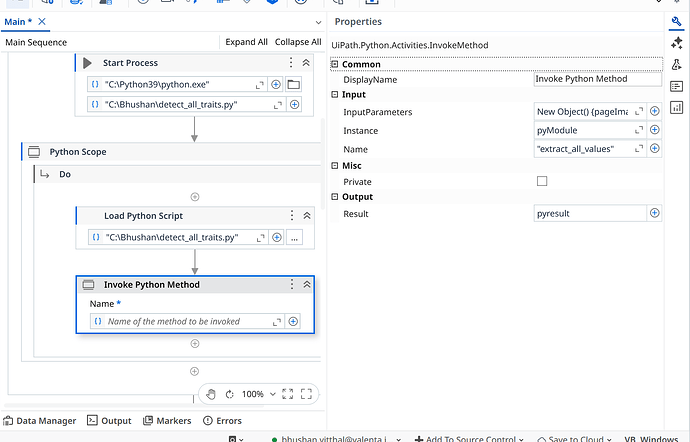Switch to the Main tab
Image resolution: width=690 pixels, height=442 pixels.
[18, 22]
